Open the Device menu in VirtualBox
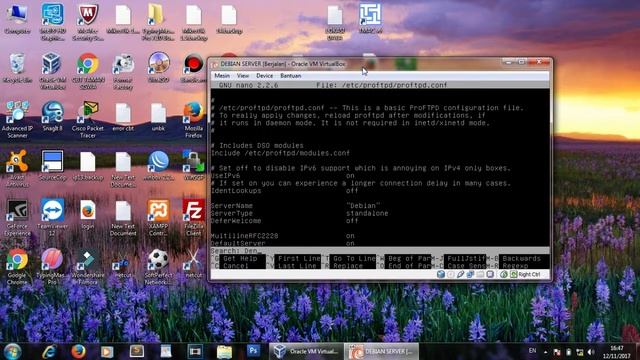Image resolution: width=640 pixels, height=360 pixels. point(264,76)
